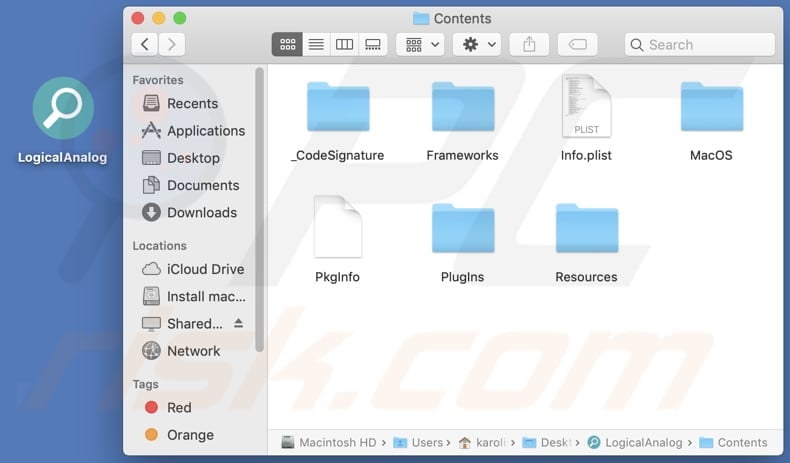Screen dimensions: 790x463
Task: Select the Info.plist file icon
Action: 586,106
